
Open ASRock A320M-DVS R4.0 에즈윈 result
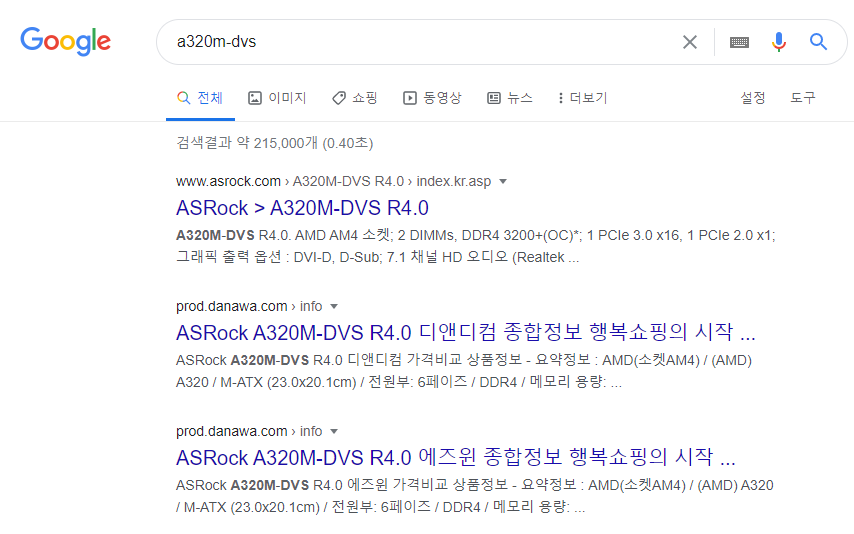pyautogui.click(x=456, y=457)
